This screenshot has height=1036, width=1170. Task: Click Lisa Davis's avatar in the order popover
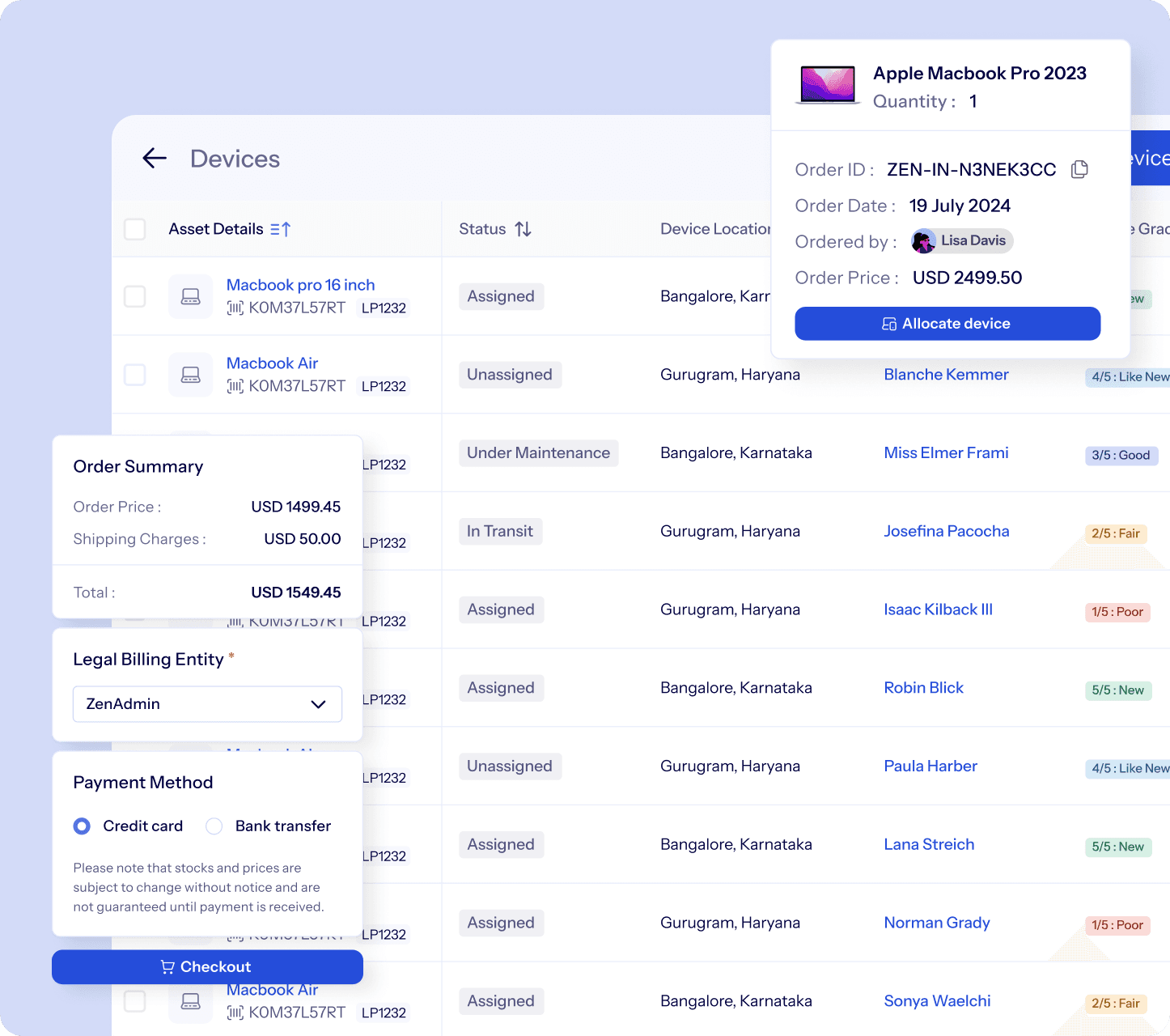tap(922, 240)
